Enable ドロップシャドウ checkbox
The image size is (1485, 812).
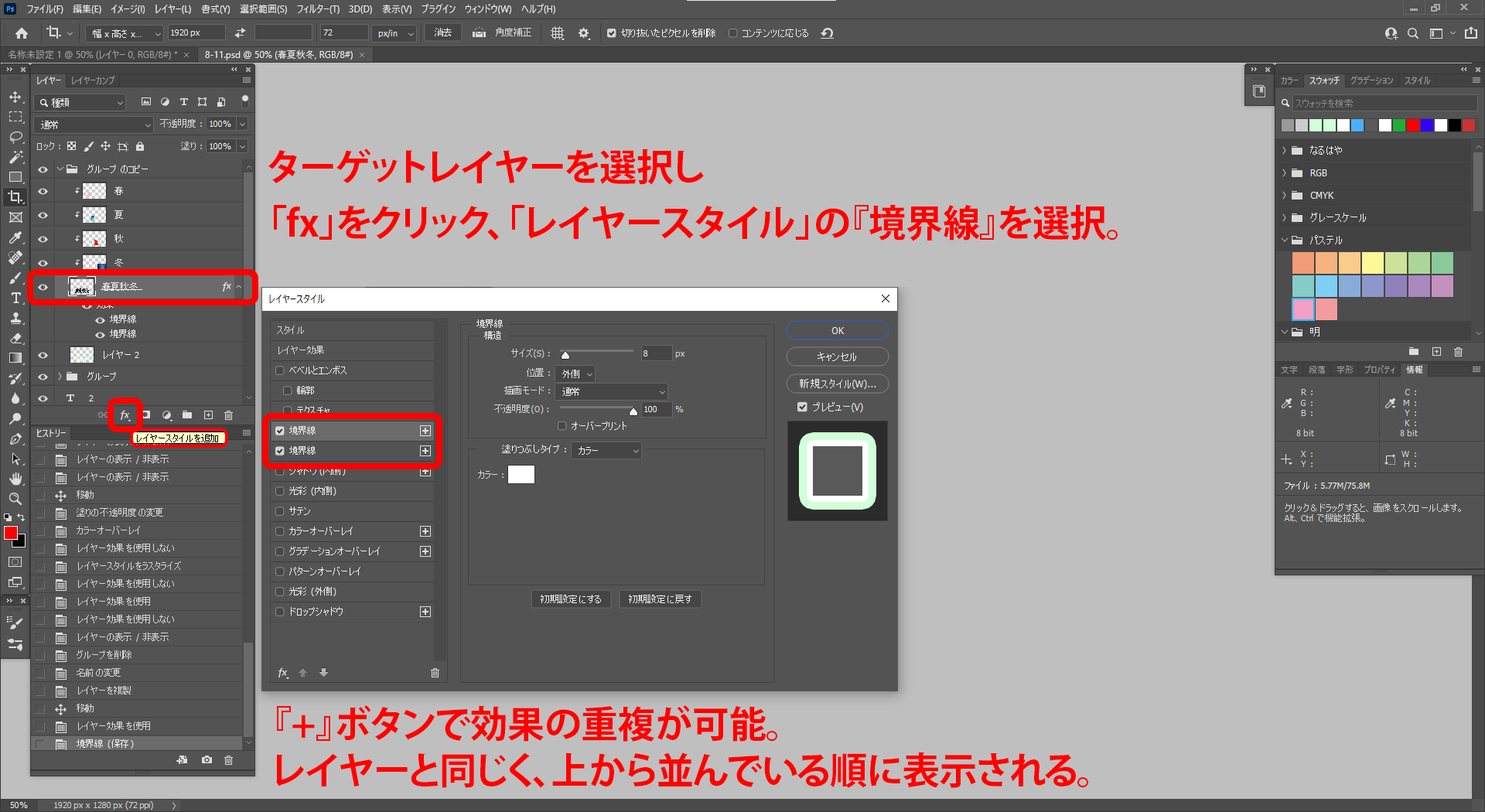click(x=280, y=612)
